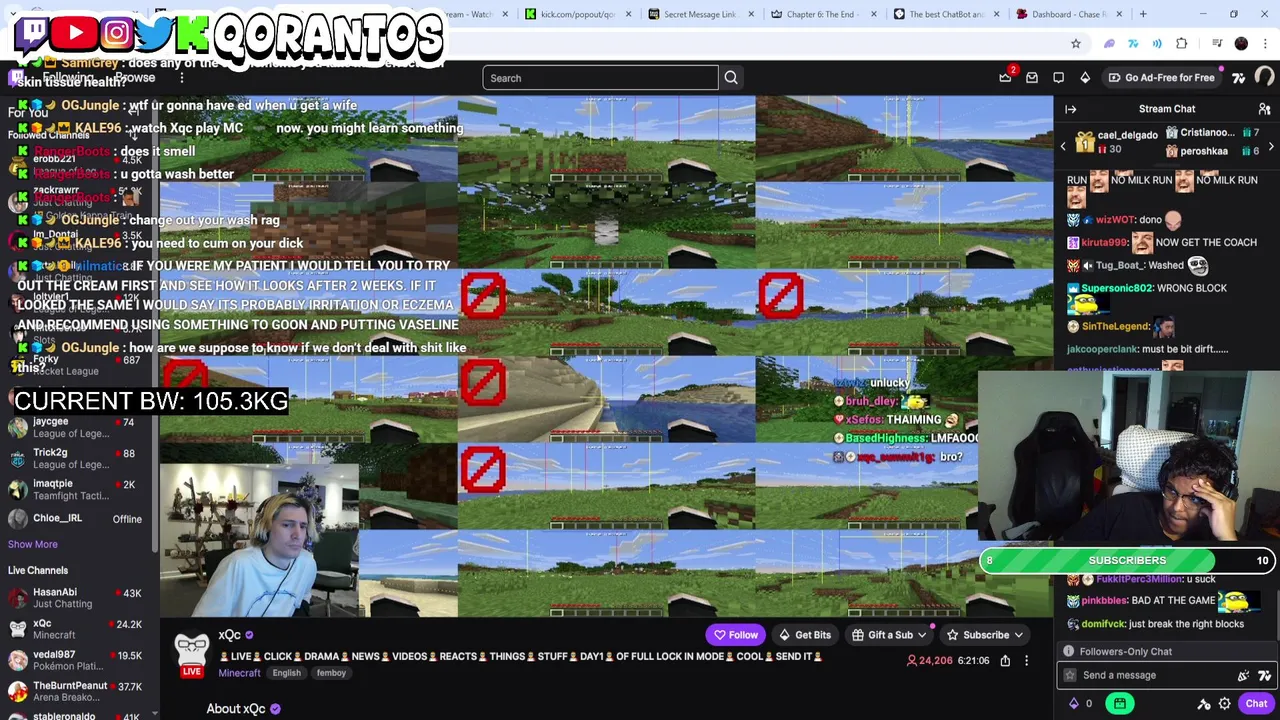
Task: Open vedal987 channel in sidebar
Action: pyautogui.click(x=78, y=660)
